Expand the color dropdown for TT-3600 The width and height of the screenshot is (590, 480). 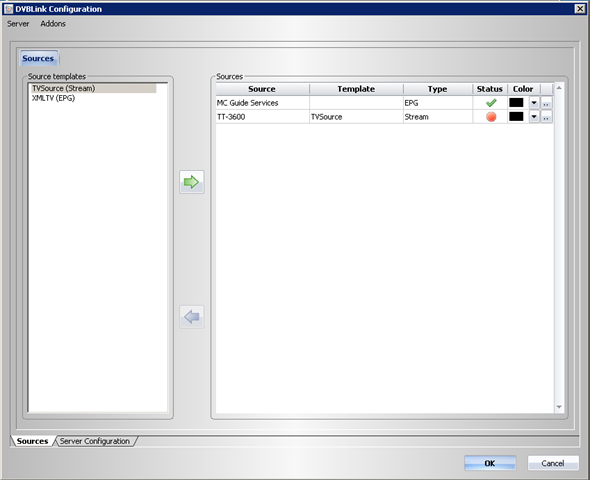[x=534, y=117]
